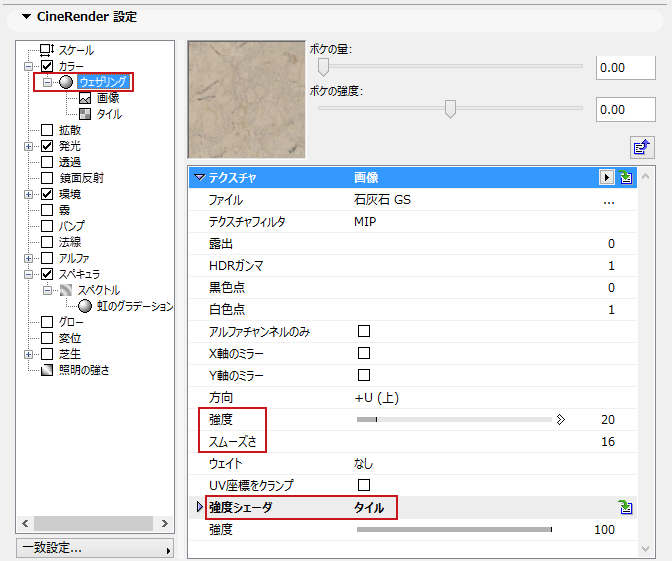Enable the 透過 channel checkbox

coord(47,162)
